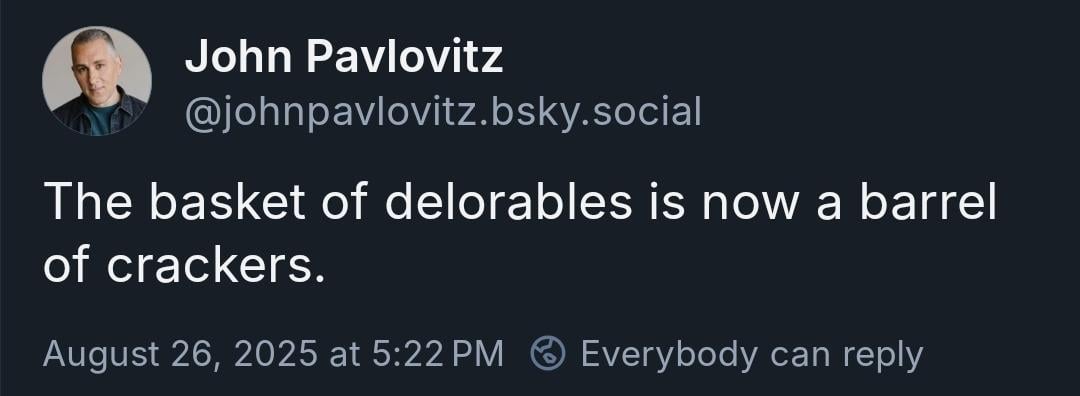Open the @johnpavlovitz.bsky.social handle
This screenshot has width=1080, height=396.
coord(443,112)
